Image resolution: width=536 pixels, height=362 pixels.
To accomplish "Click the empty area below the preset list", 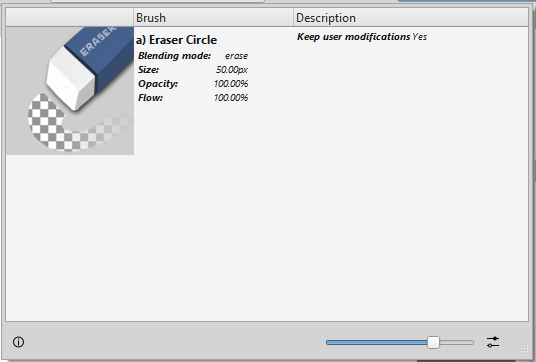I will [267, 238].
